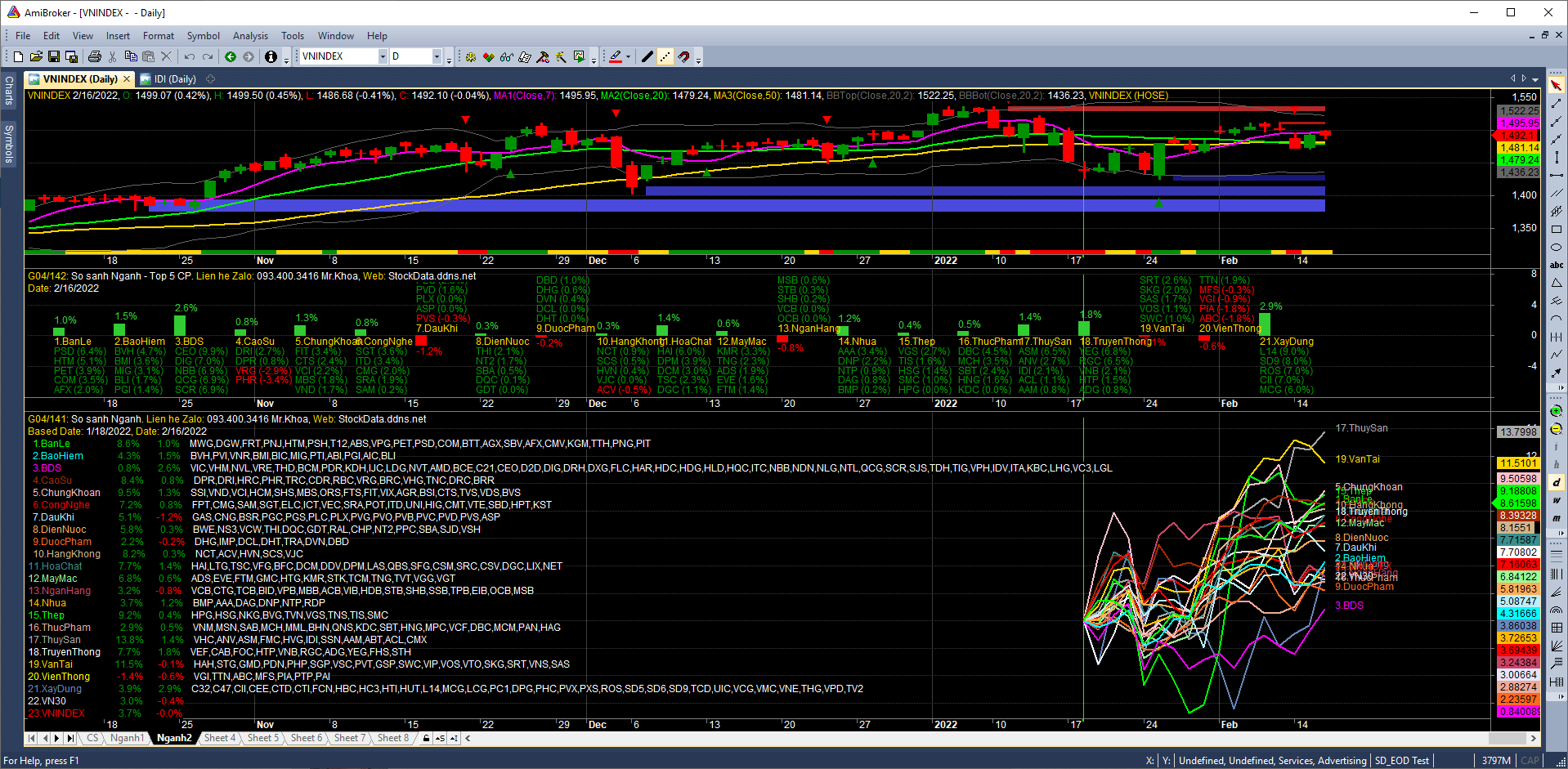This screenshot has width=1568, height=769.
Task: Jump to last sheet with the arrow button
Action: 70,738
